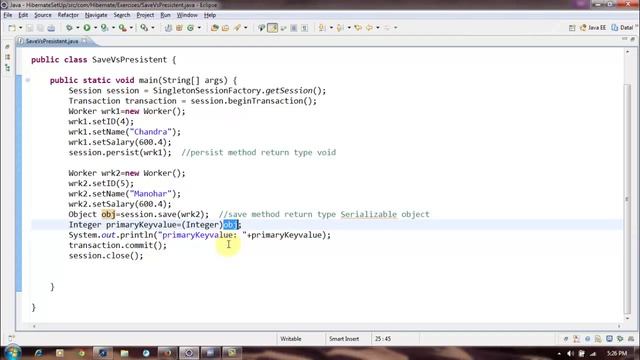Open the New file dropdown arrow

pos(20,28)
